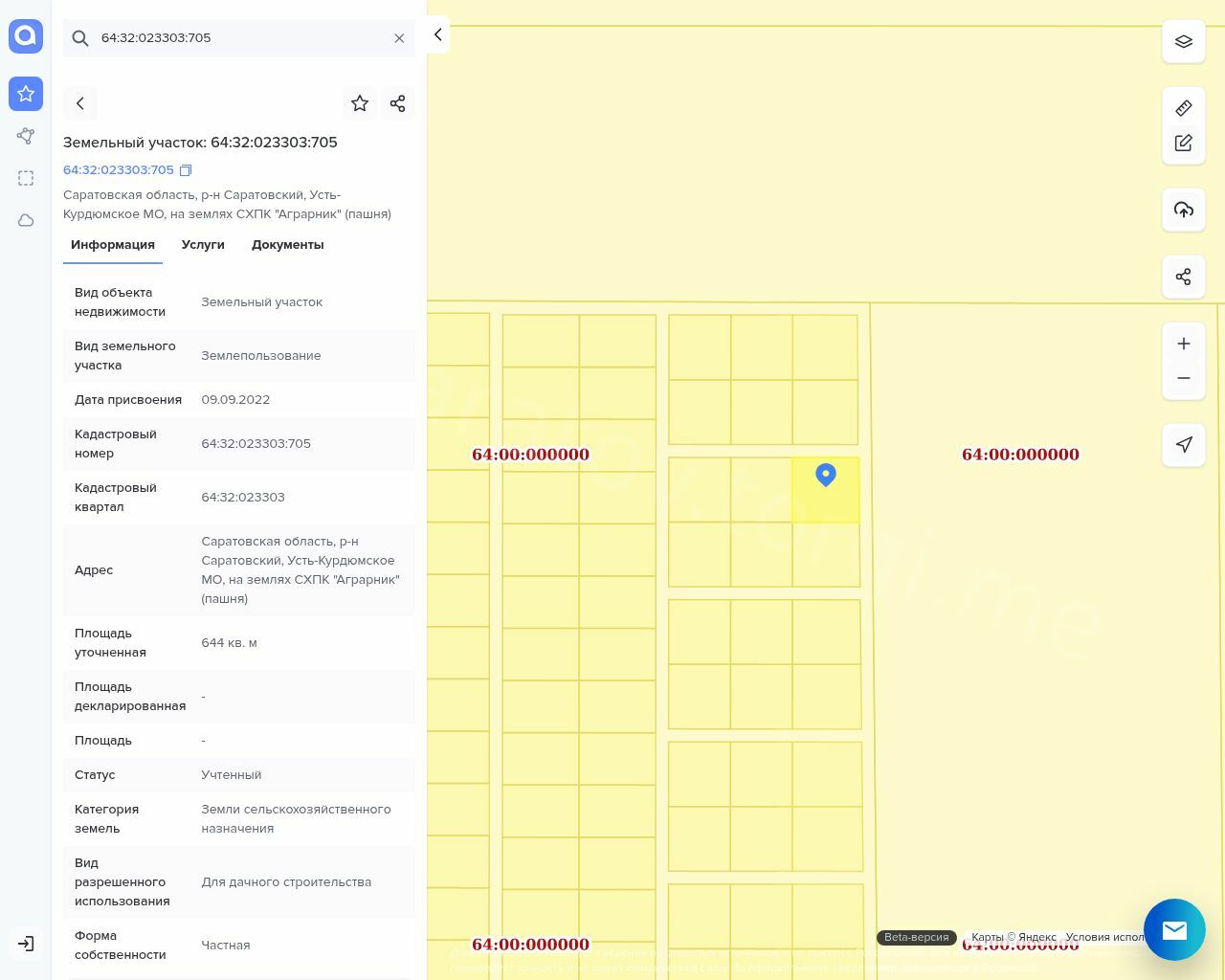This screenshot has width=1225, height=980.
Task: Center map on my location
Action: (1183, 445)
